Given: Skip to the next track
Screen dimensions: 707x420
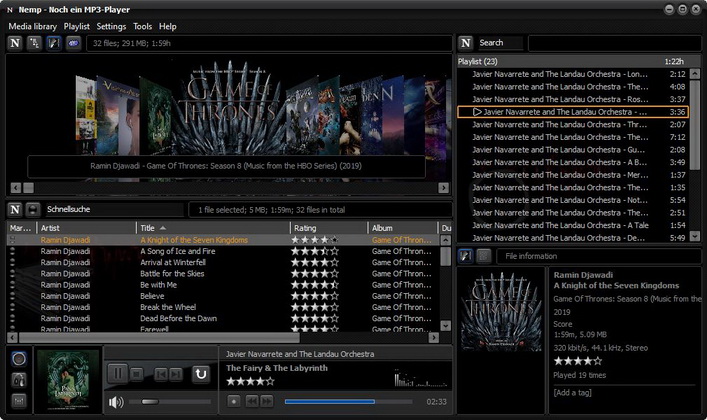Looking at the screenshot, I should tap(175, 374).
